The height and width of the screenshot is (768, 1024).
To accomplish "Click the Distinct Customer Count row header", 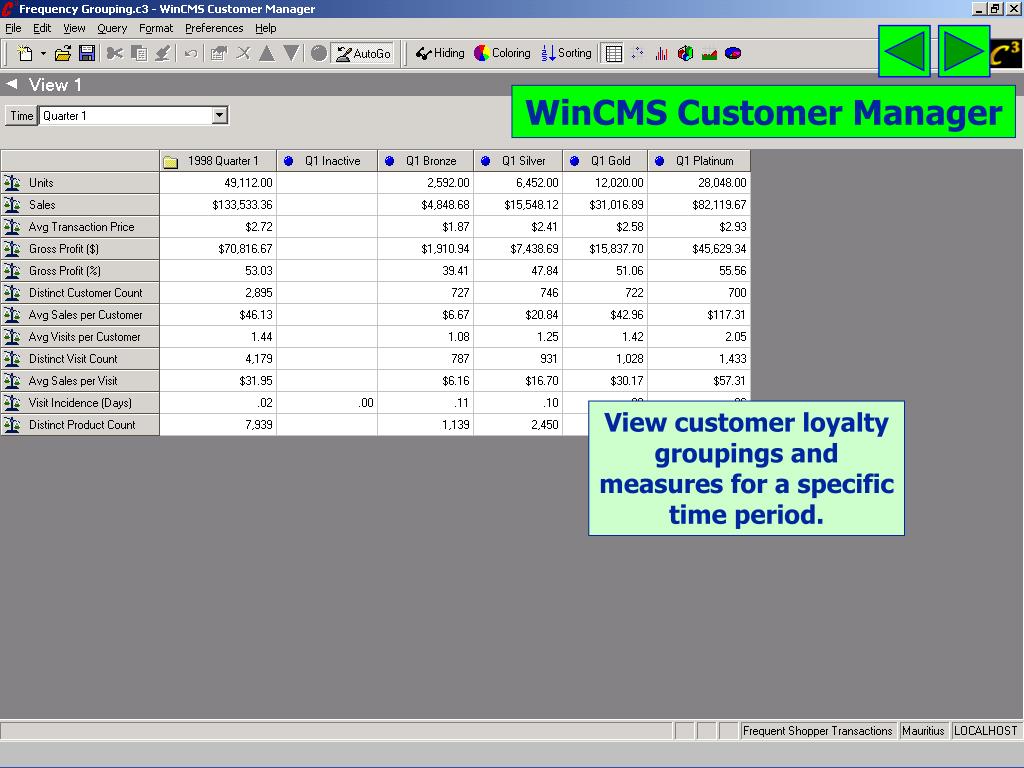I will (x=80, y=293).
